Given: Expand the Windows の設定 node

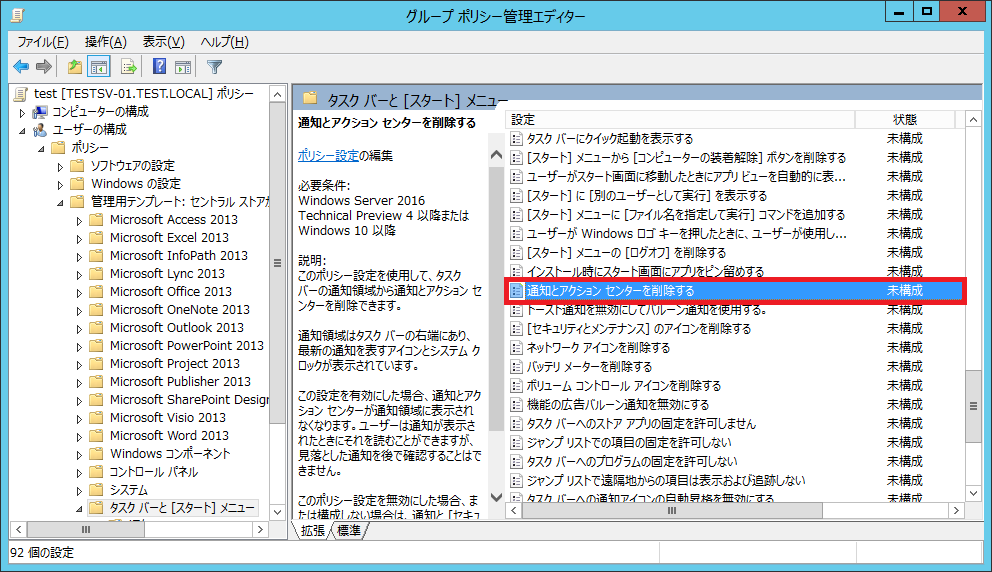Looking at the screenshot, I should point(60,185).
